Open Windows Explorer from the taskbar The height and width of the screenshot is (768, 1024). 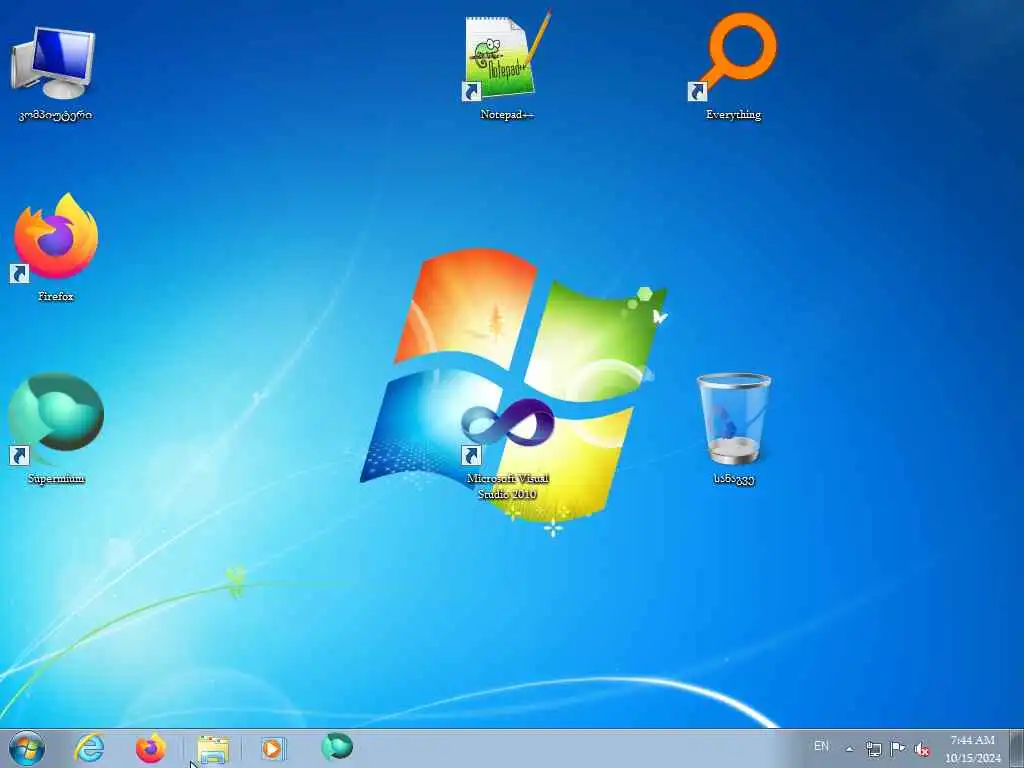(213, 749)
